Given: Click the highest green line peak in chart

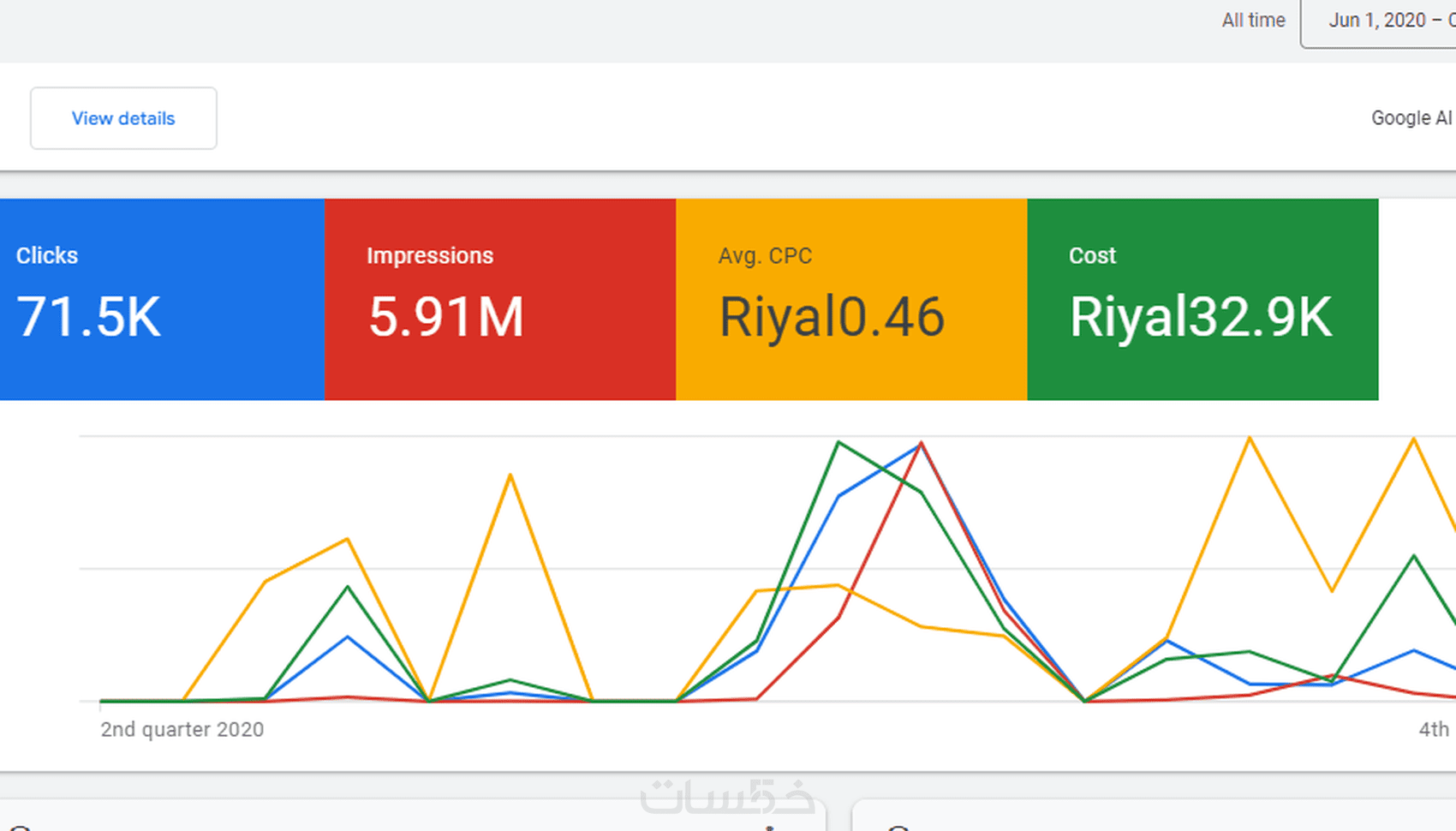Looking at the screenshot, I should coord(838,442).
